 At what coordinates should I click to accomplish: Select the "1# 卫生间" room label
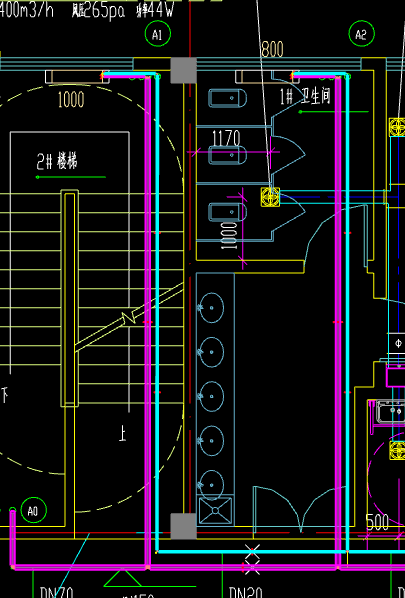tap(305, 96)
